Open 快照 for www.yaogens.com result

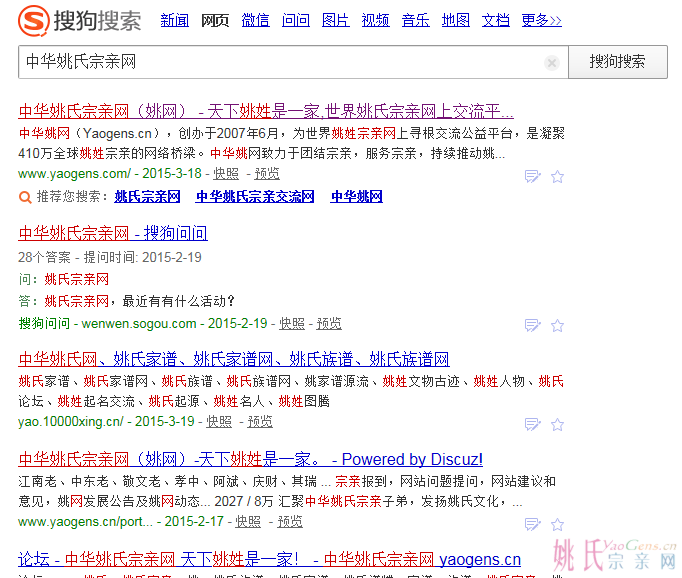226,174
